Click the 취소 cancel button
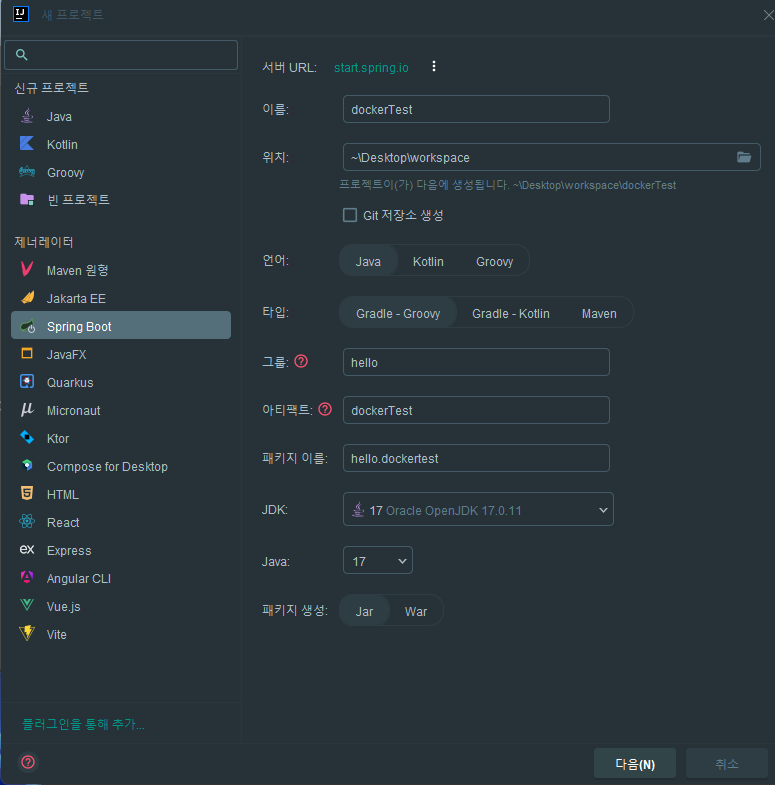Viewport: 775px width, 785px height. pyautogui.click(x=726, y=763)
